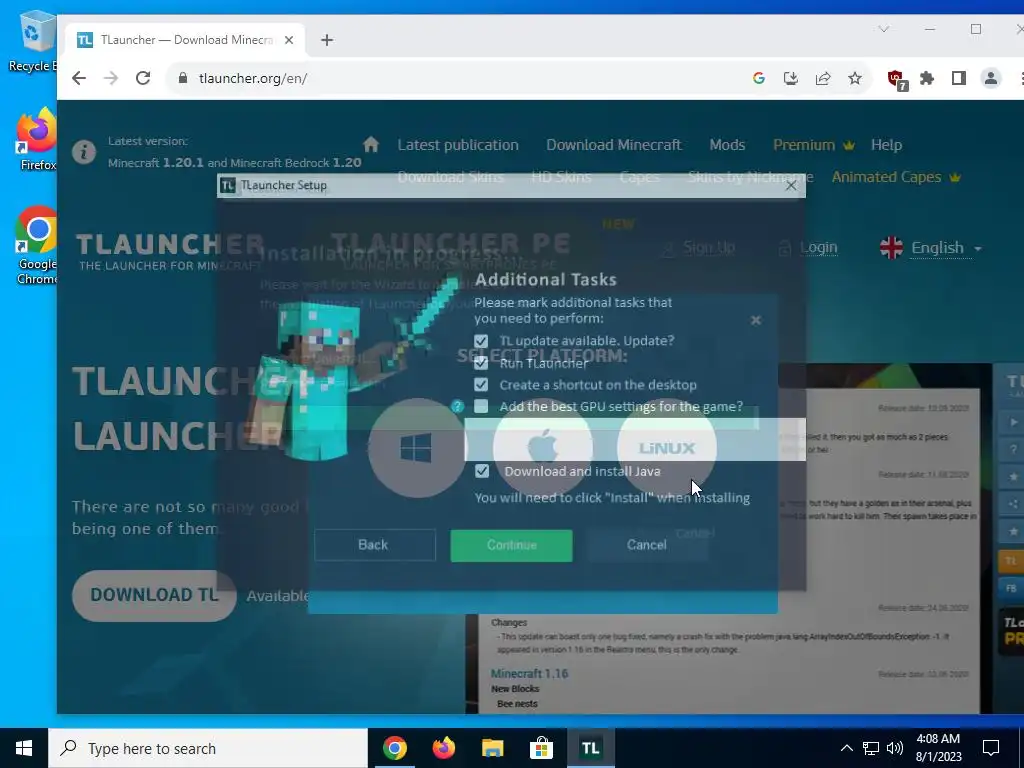1024x768 pixels.
Task: Reload the tlauncher.org page
Action: pos(143,78)
